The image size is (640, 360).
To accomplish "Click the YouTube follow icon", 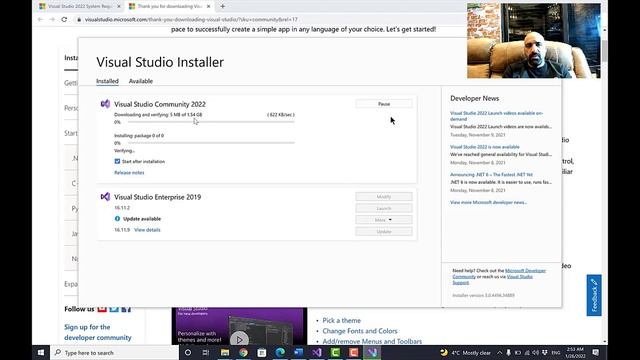I will [102, 309].
